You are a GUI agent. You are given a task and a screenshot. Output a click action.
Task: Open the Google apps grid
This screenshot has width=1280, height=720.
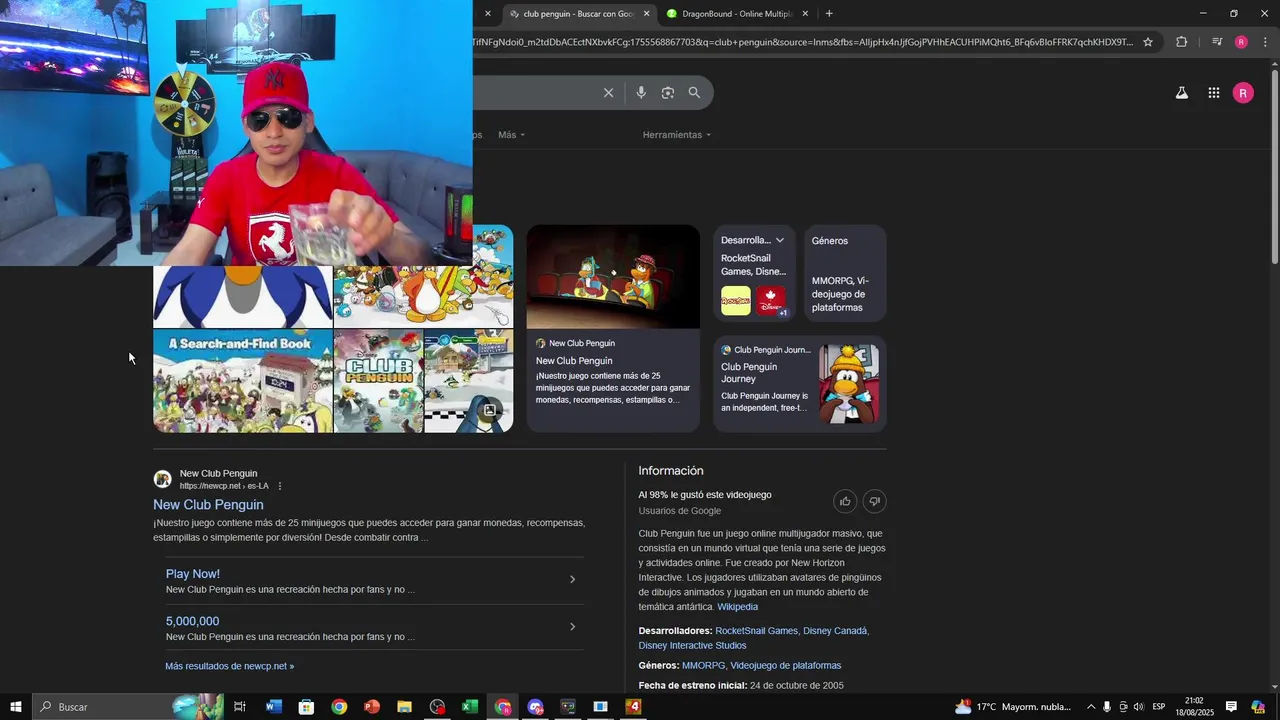click(1213, 93)
